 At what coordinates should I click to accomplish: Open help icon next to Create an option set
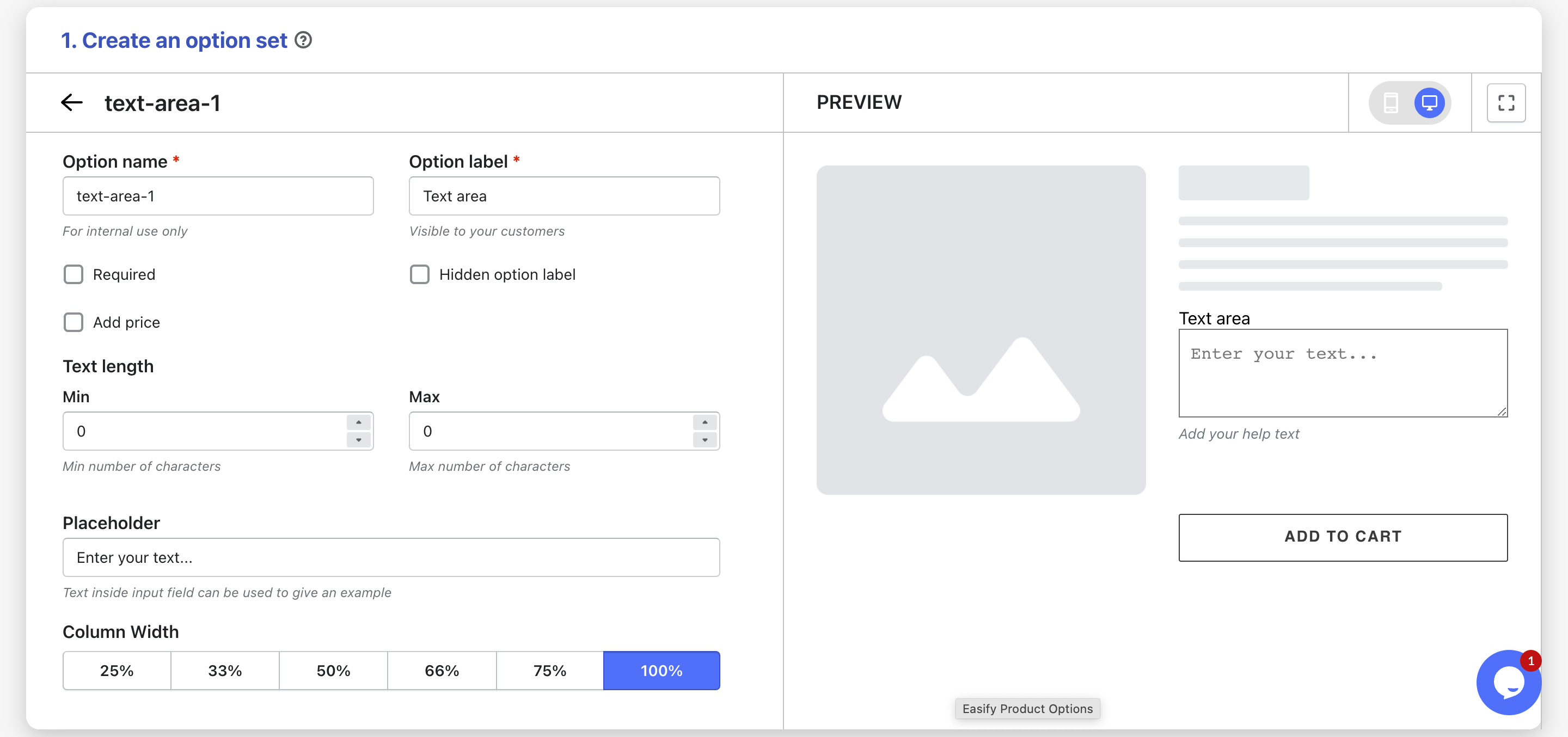click(303, 40)
